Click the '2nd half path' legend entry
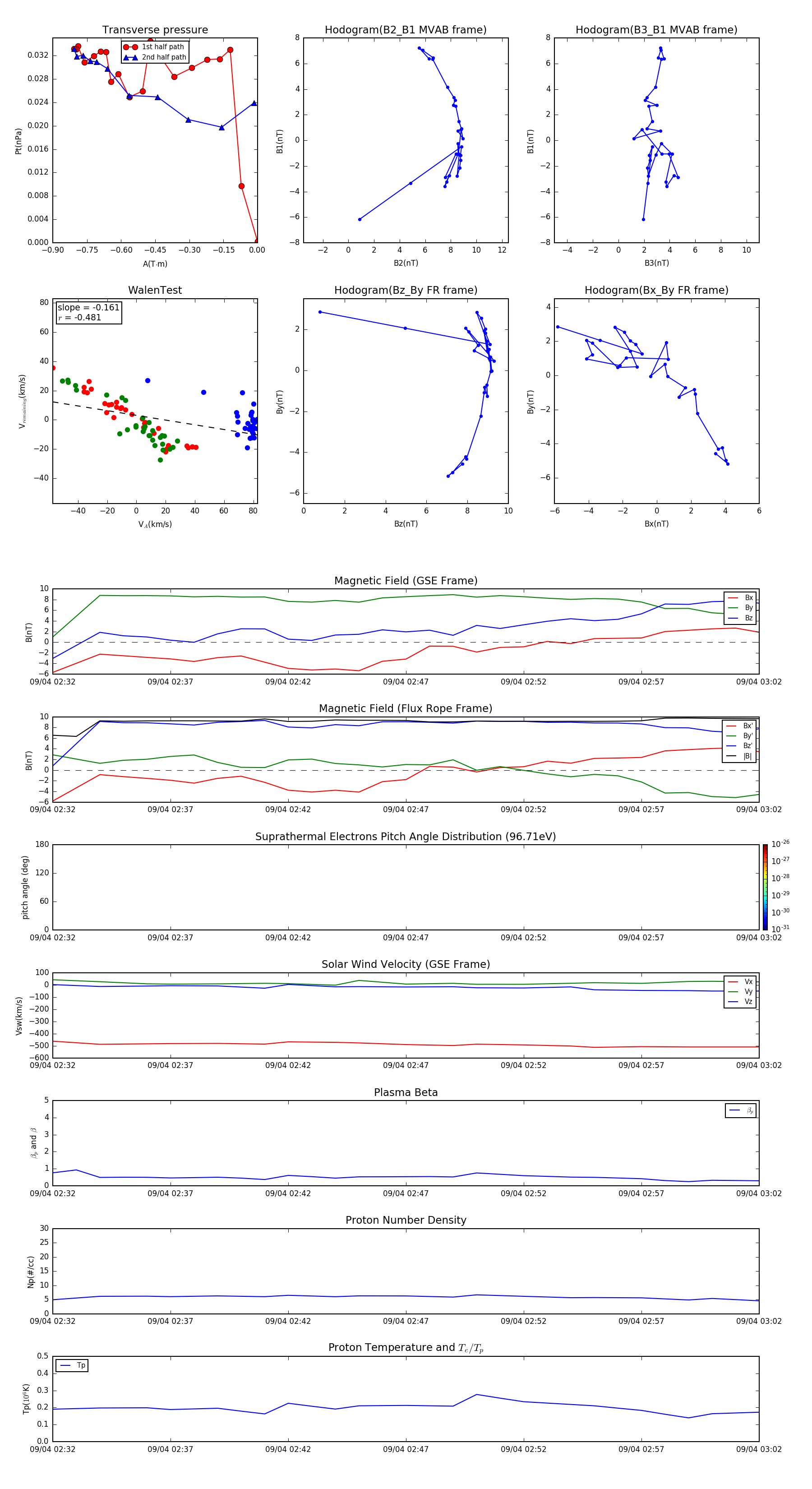812x1489 pixels. [x=154, y=57]
